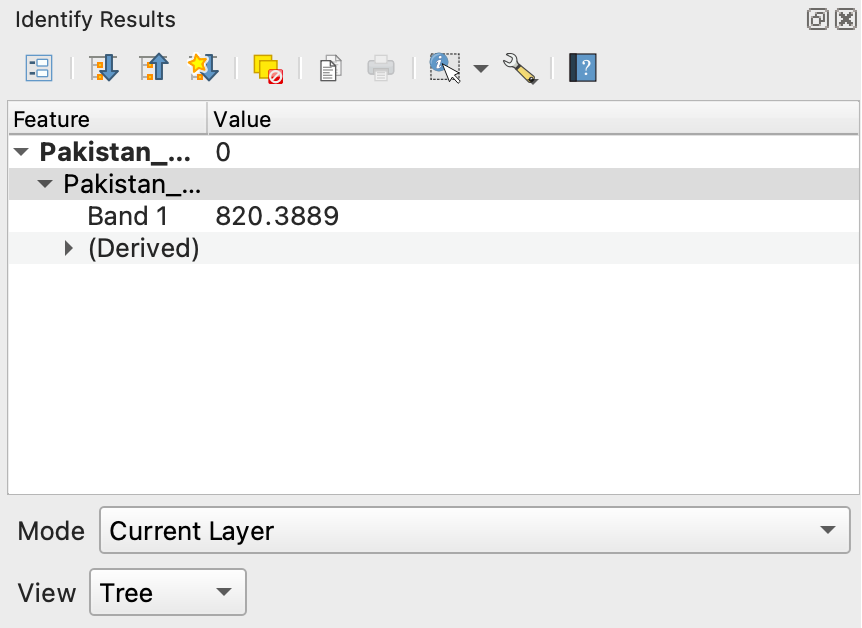Open the View dropdown set to Tree

click(167, 593)
